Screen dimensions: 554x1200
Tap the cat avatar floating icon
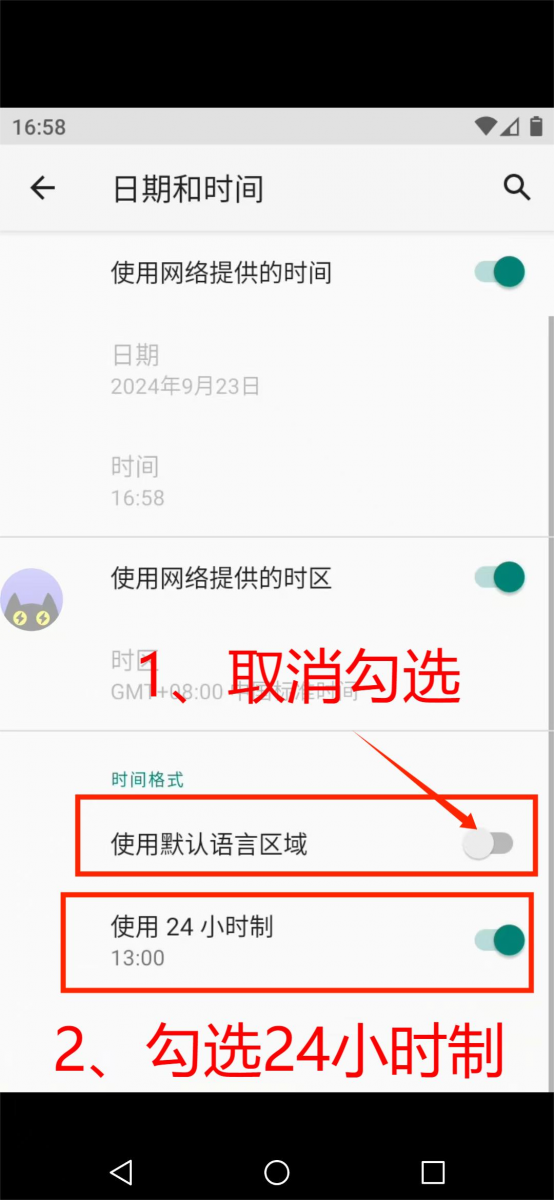point(31,599)
